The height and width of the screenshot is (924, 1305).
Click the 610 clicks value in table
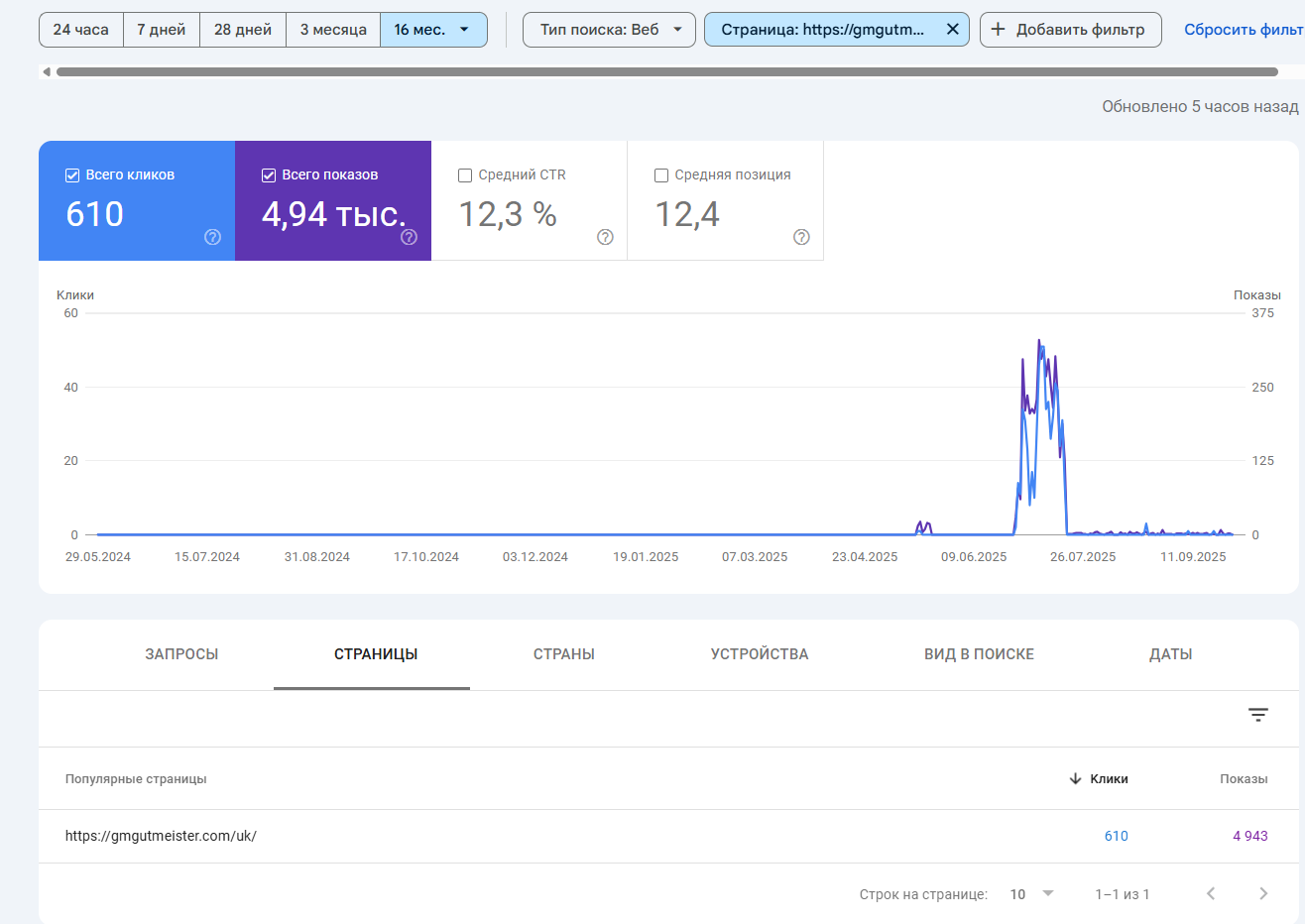coord(1117,836)
